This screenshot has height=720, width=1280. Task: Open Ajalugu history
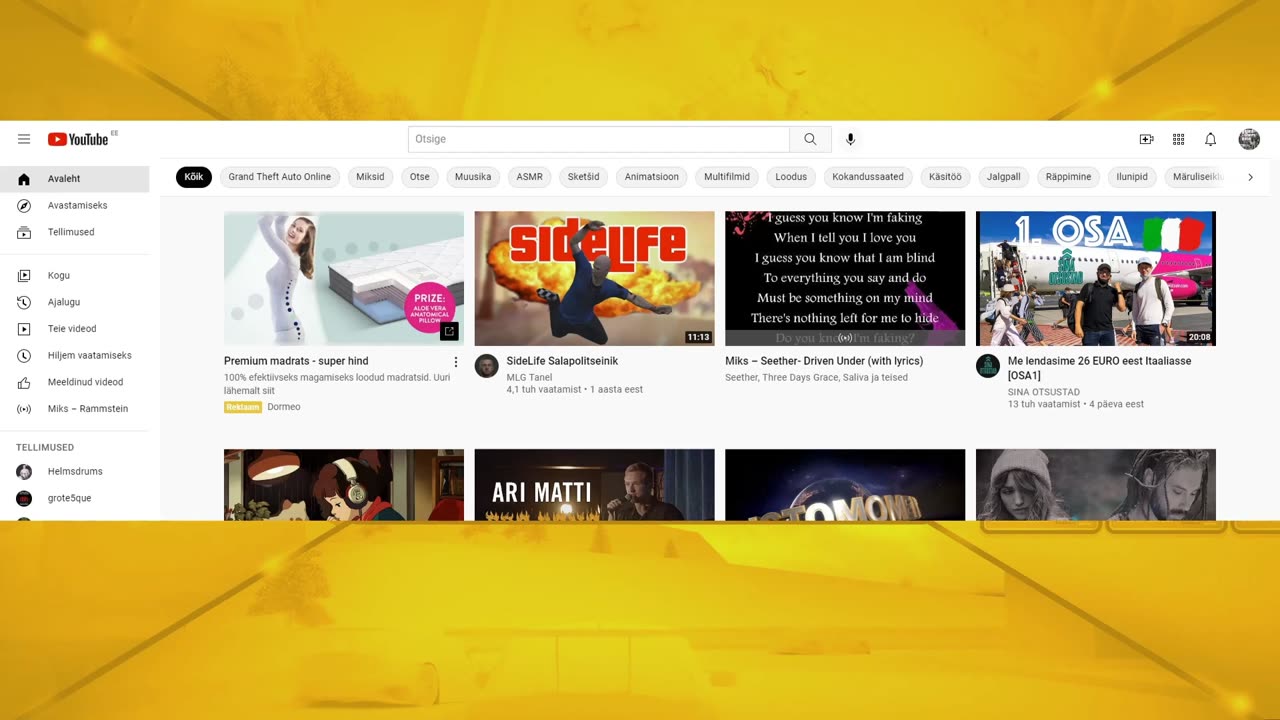75,302
